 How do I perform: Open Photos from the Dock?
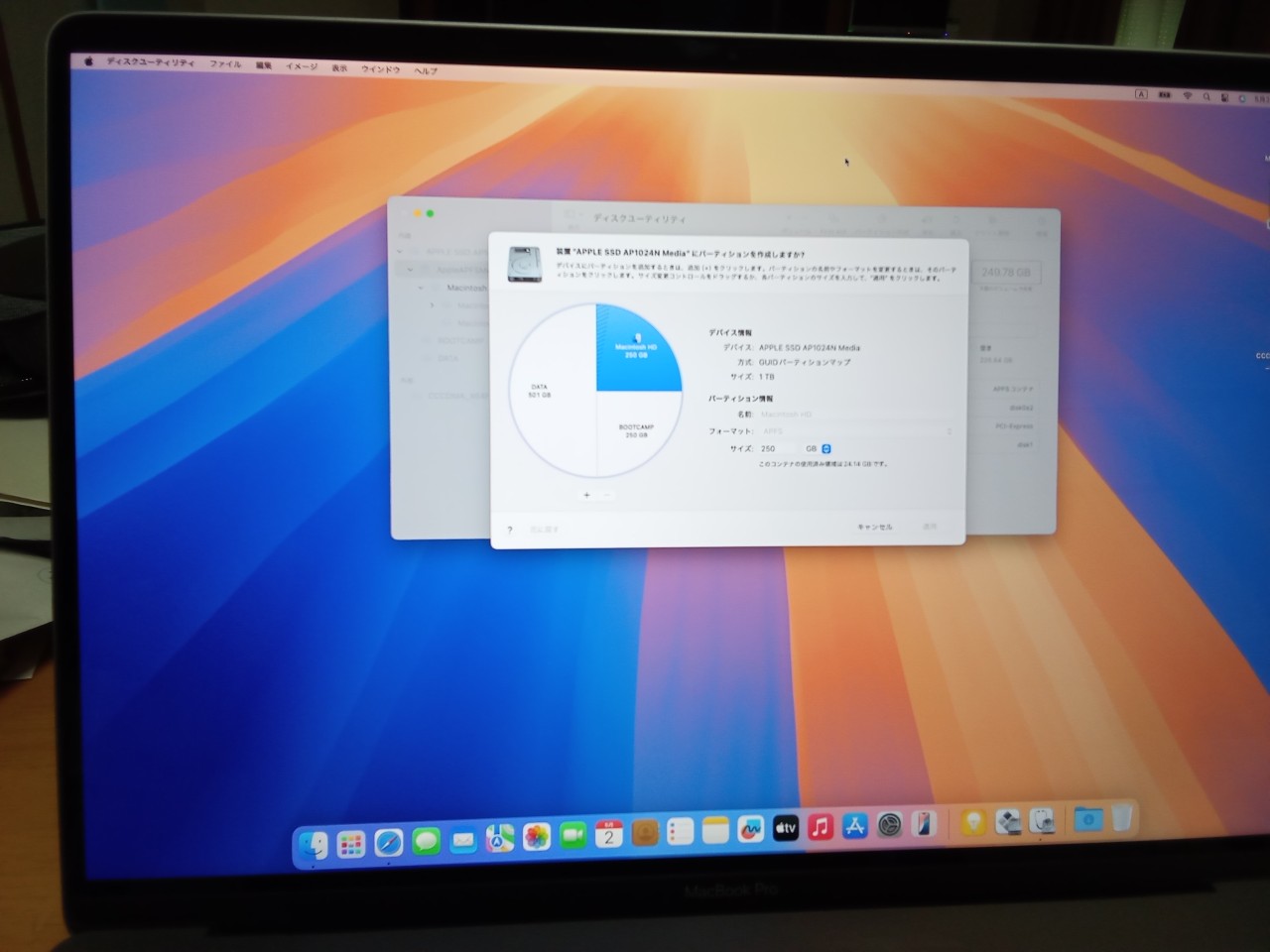(537, 838)
